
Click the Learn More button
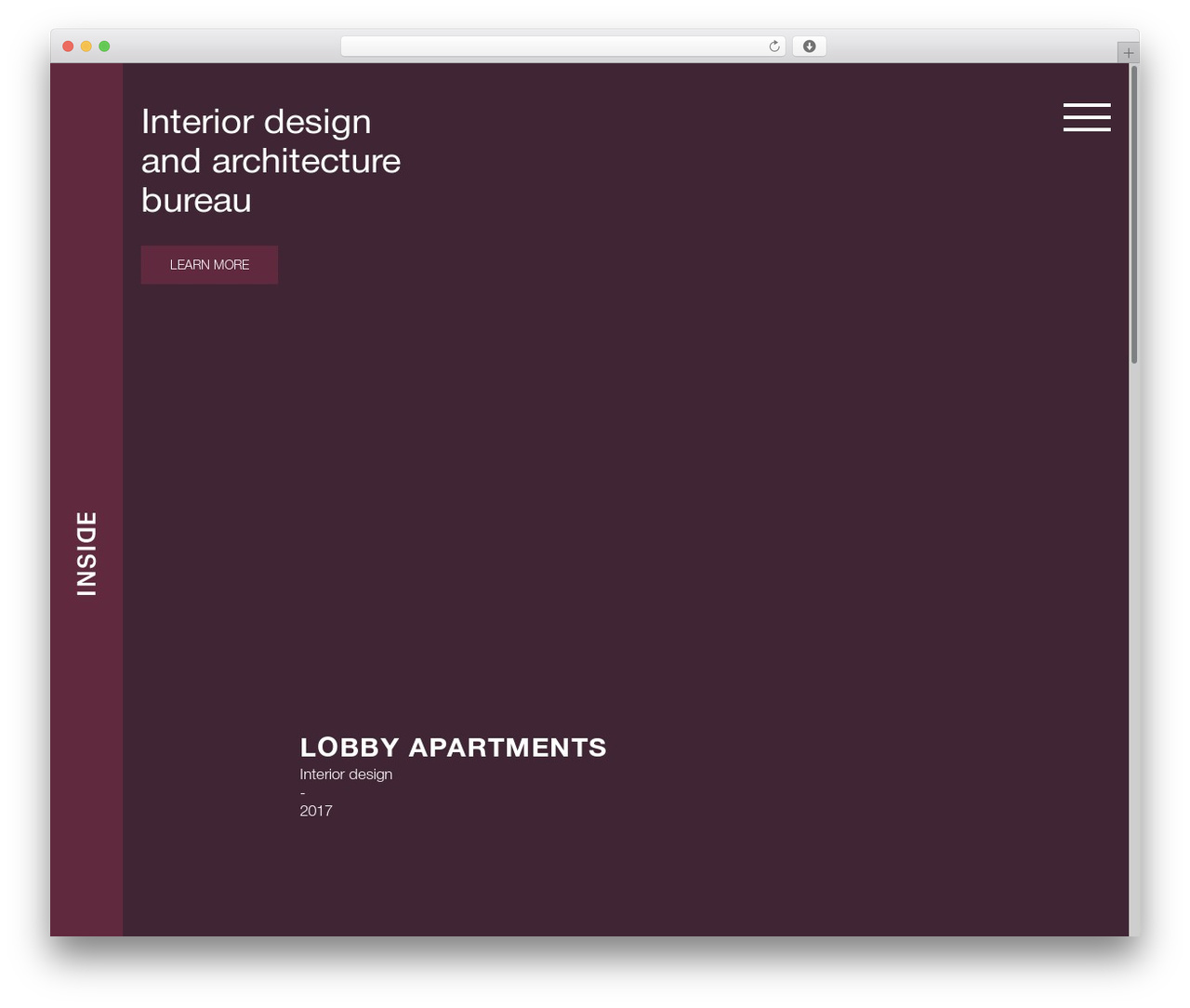209,265
